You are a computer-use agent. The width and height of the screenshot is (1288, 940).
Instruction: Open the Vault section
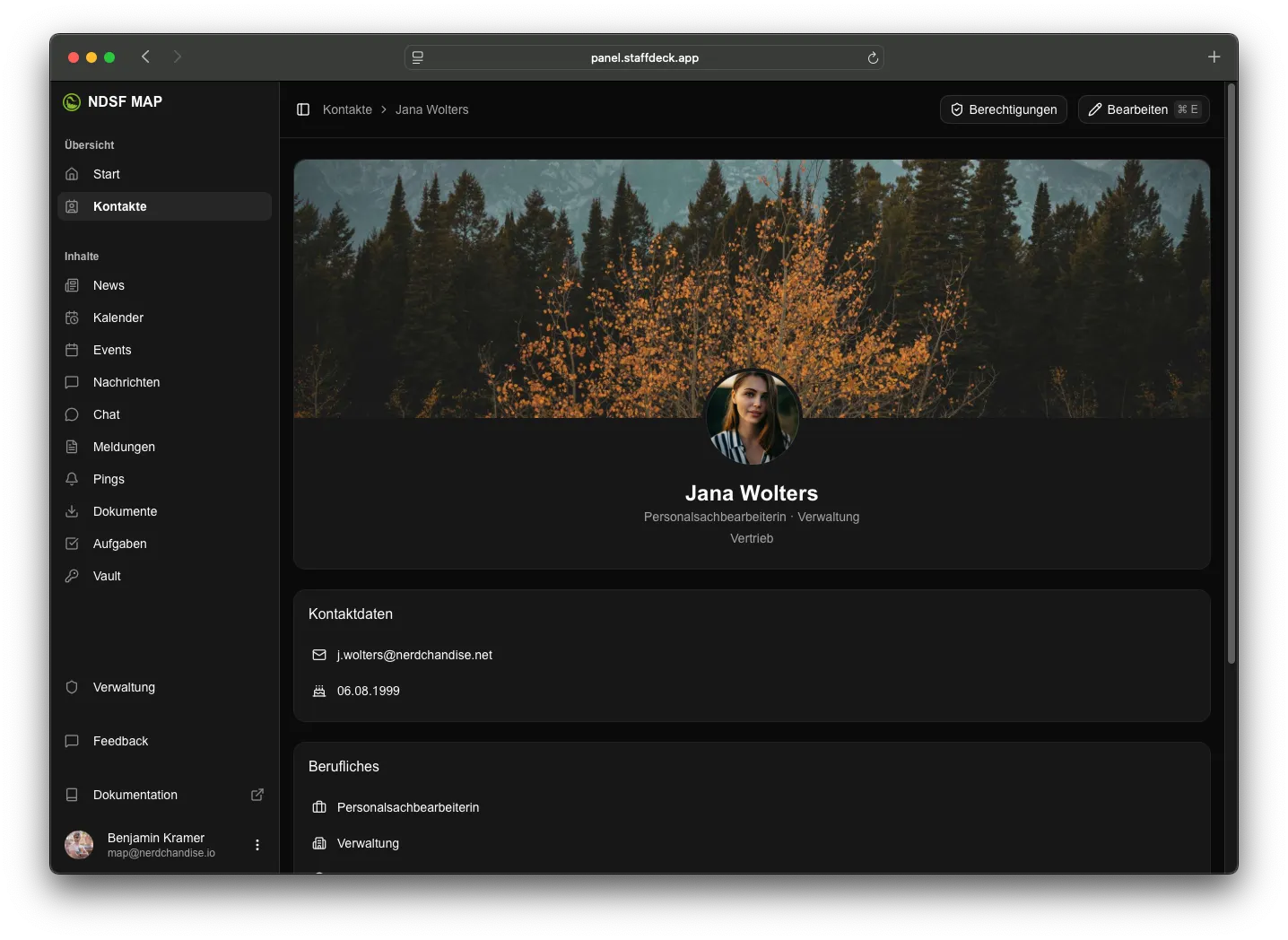point(165,576)
